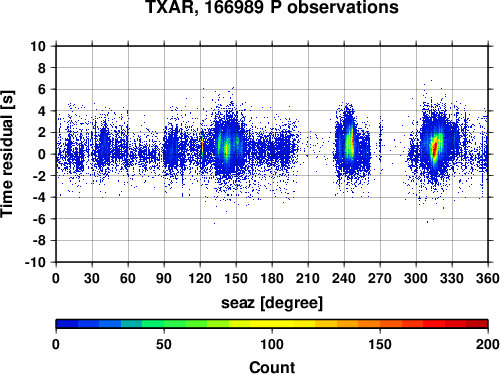This screenshot has width=500, height=374.
Task: Click the x-axis tick label 360
Action: pyautogui.click(x=488, y=279)
